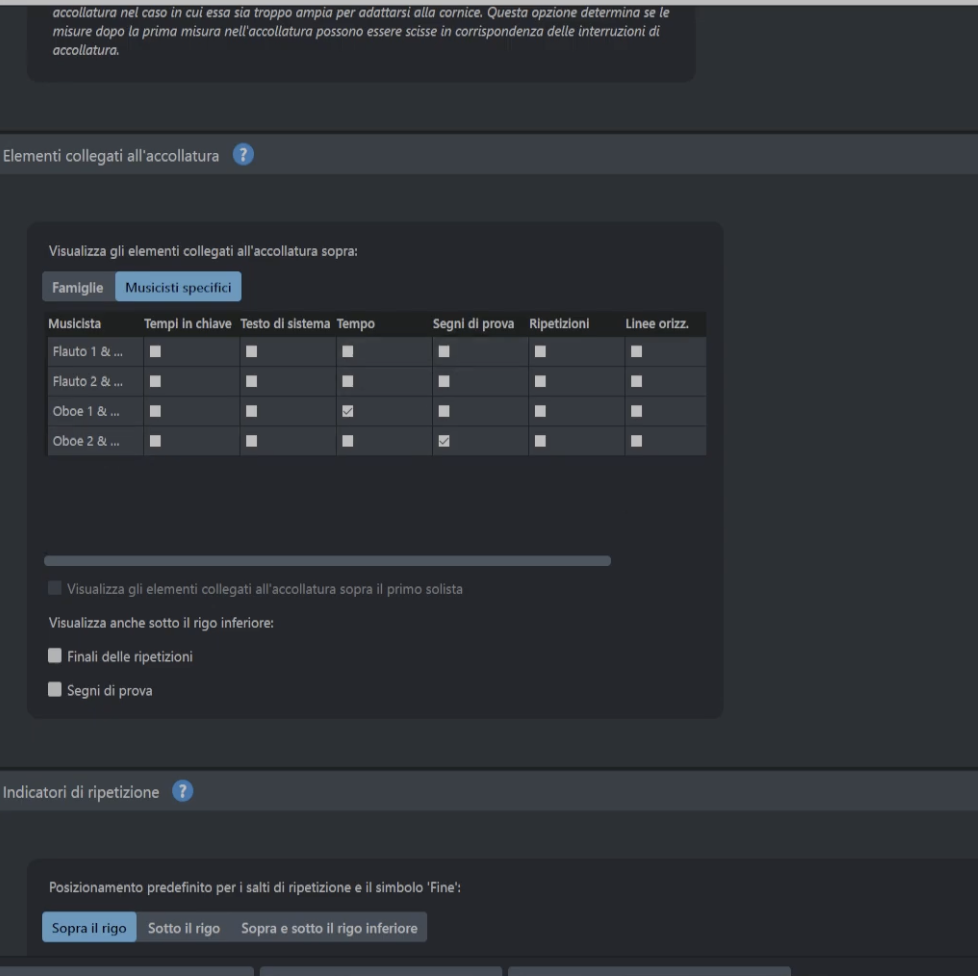This screenshot has width=978, height=976.
Task: Check Ripetizioni for Oboe 1
Action: coord(539,411)
